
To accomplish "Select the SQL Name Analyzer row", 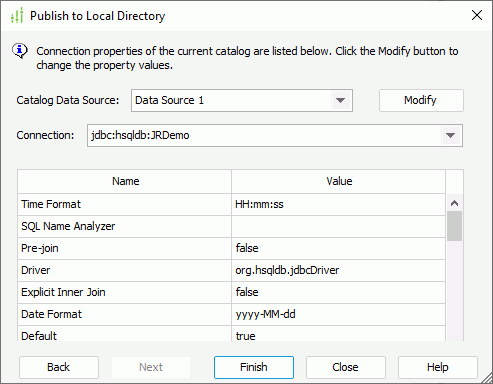I will pos(125,226).
